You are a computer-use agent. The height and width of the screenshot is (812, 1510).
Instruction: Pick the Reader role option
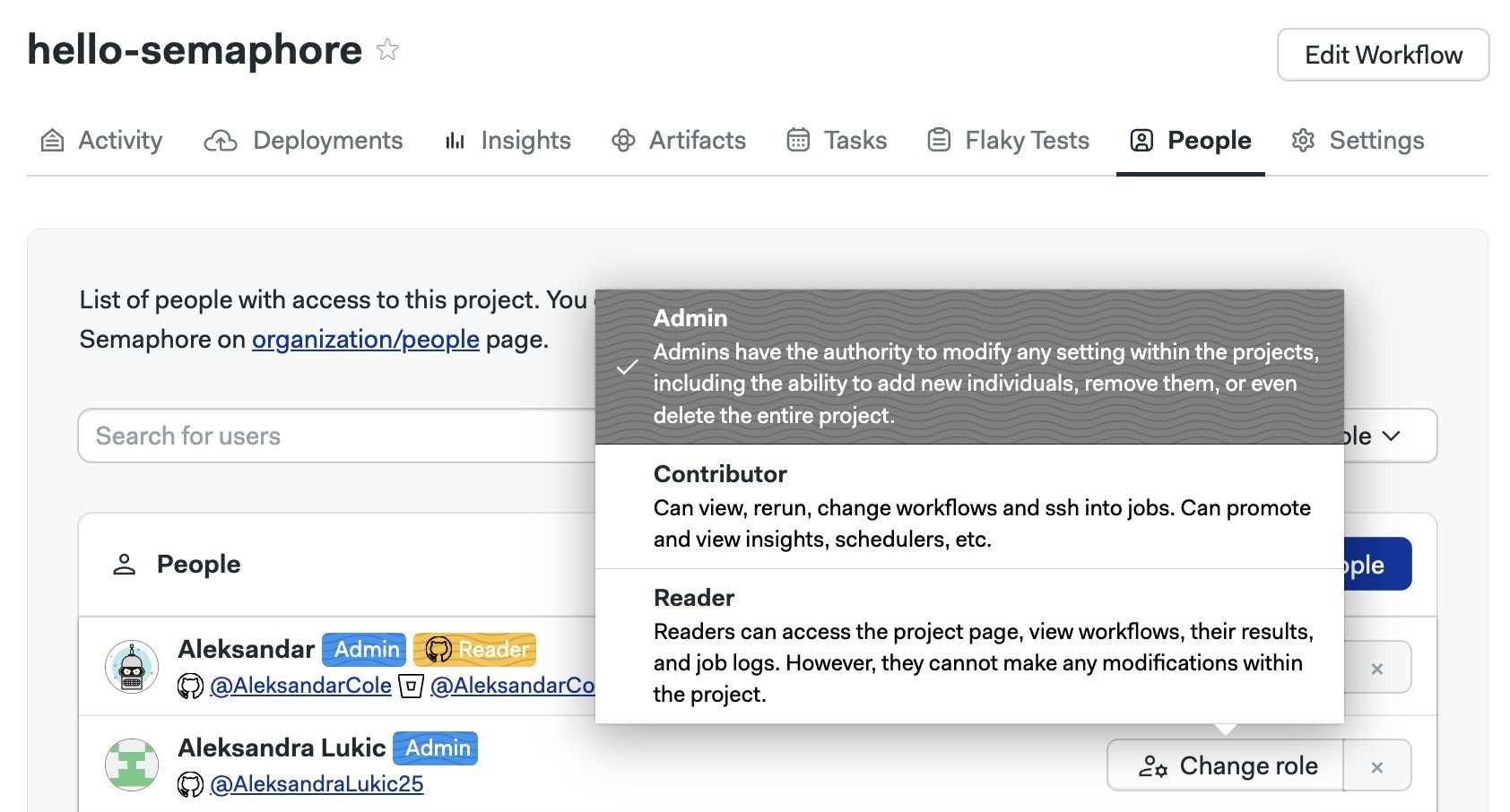969,646
